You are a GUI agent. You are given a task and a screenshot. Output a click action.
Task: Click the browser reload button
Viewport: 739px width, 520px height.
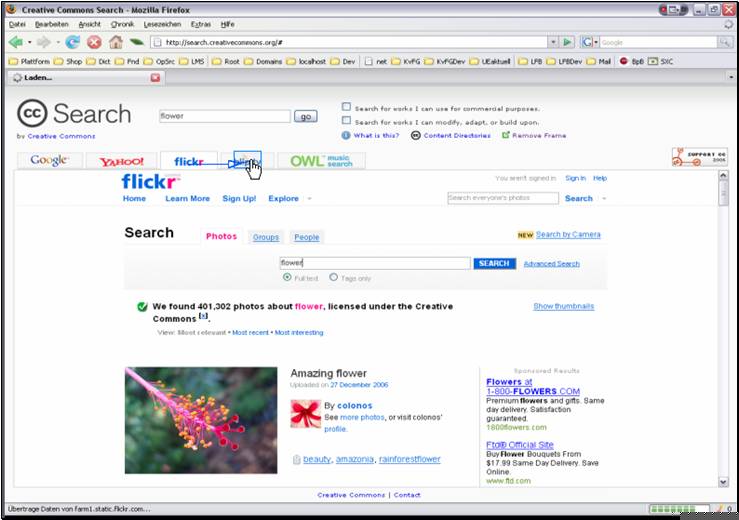click(x=73, y=42)
